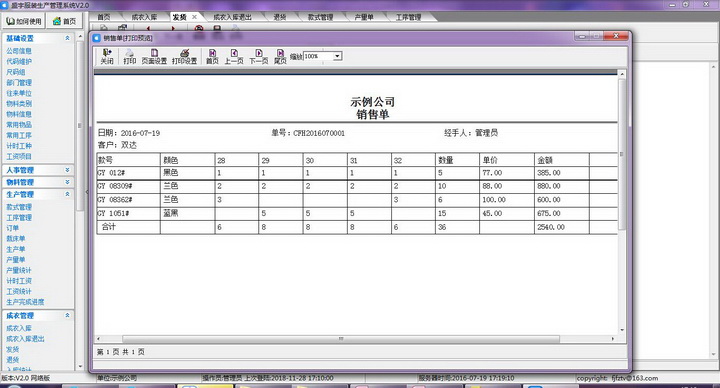The height and width of the screenshot is (388, 720).
Task: Open sidebar 成衣入库 under 成衣管理
Action: pos(19,328)
